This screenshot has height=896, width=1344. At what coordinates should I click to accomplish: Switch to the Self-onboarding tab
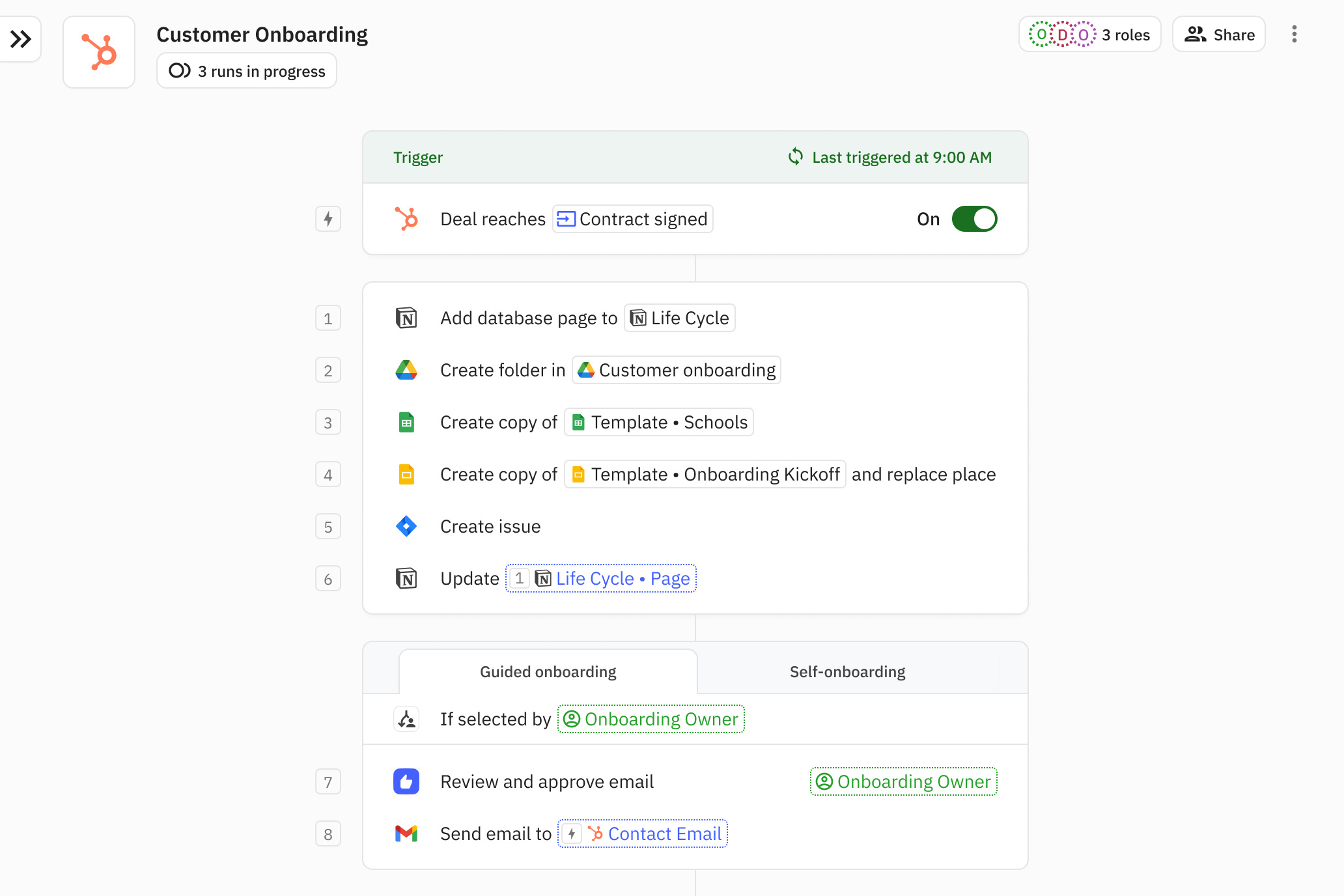[x=847, y=671]
